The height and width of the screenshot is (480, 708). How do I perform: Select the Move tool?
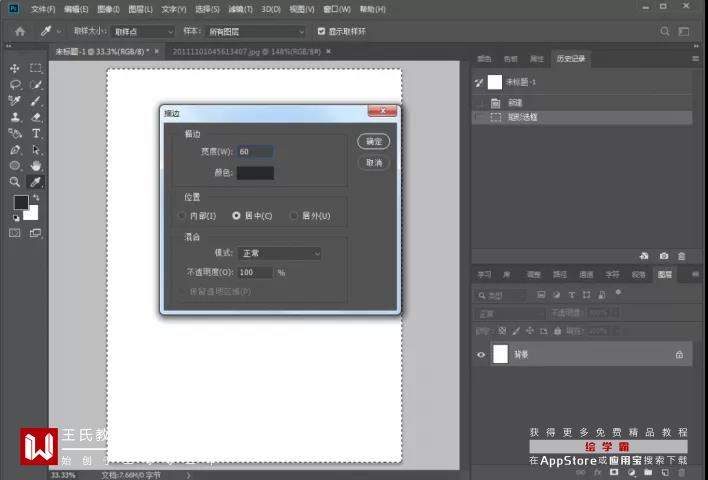coord(14,68)
